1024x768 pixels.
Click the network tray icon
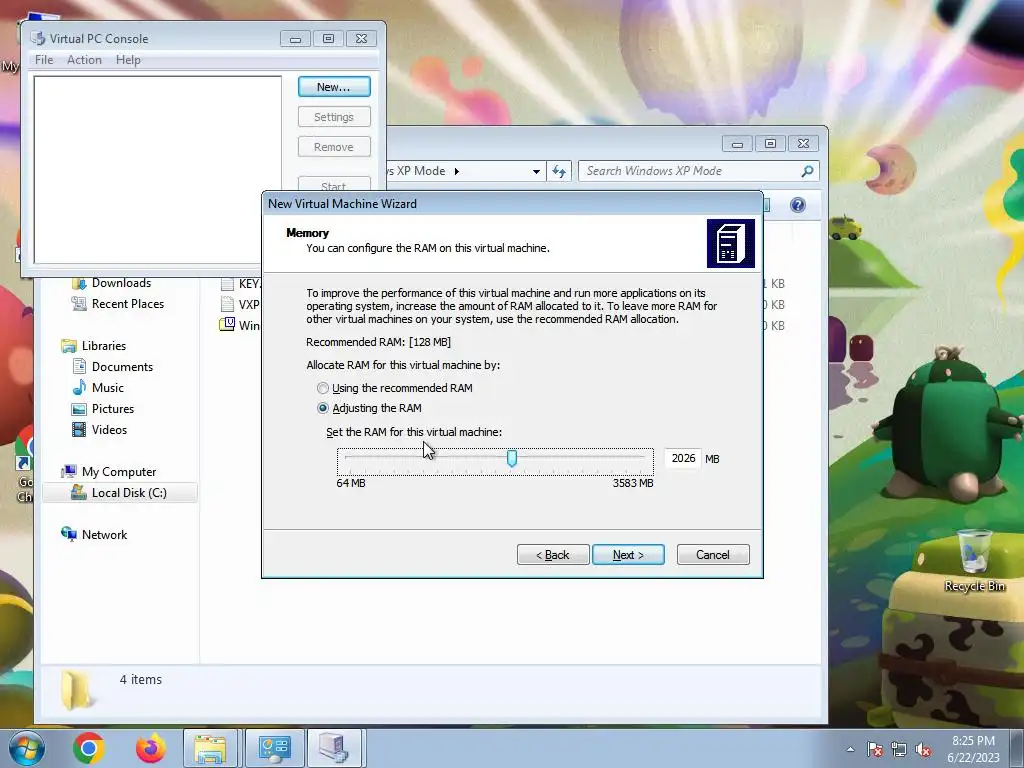click(899, 749)
